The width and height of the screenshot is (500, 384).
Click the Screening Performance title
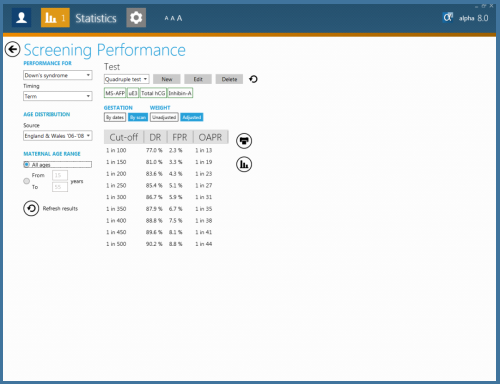pyautogui.click(x=105, y=50)
